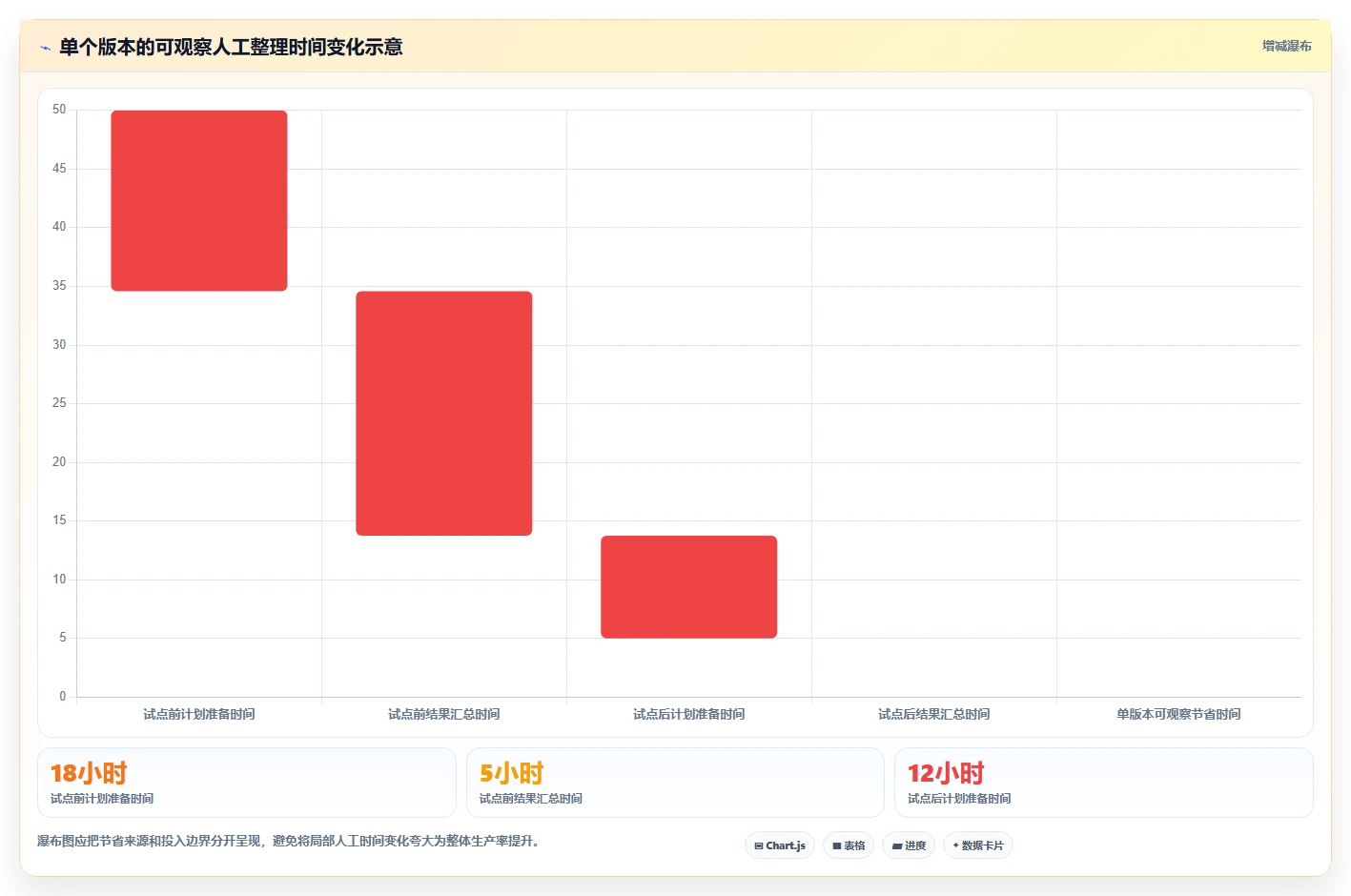Click x-axis label 试点前计划准备时间 under the chart

199,714
